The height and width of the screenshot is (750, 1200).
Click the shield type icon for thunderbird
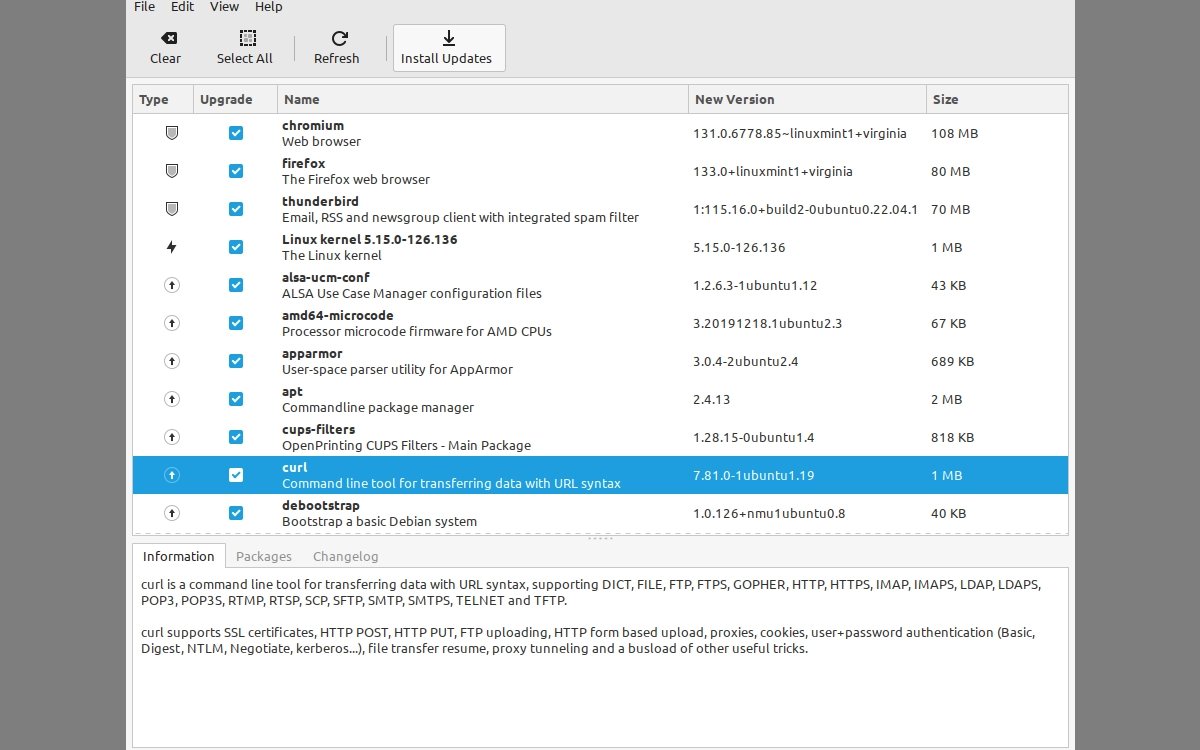click(171, 209)
